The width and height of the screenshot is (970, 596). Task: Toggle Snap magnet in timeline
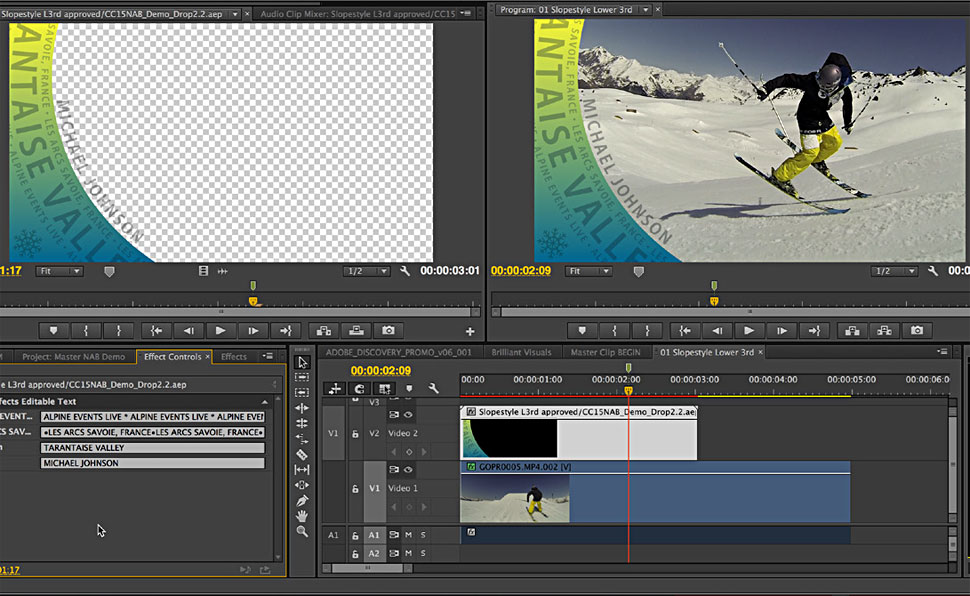coord(359,389)
